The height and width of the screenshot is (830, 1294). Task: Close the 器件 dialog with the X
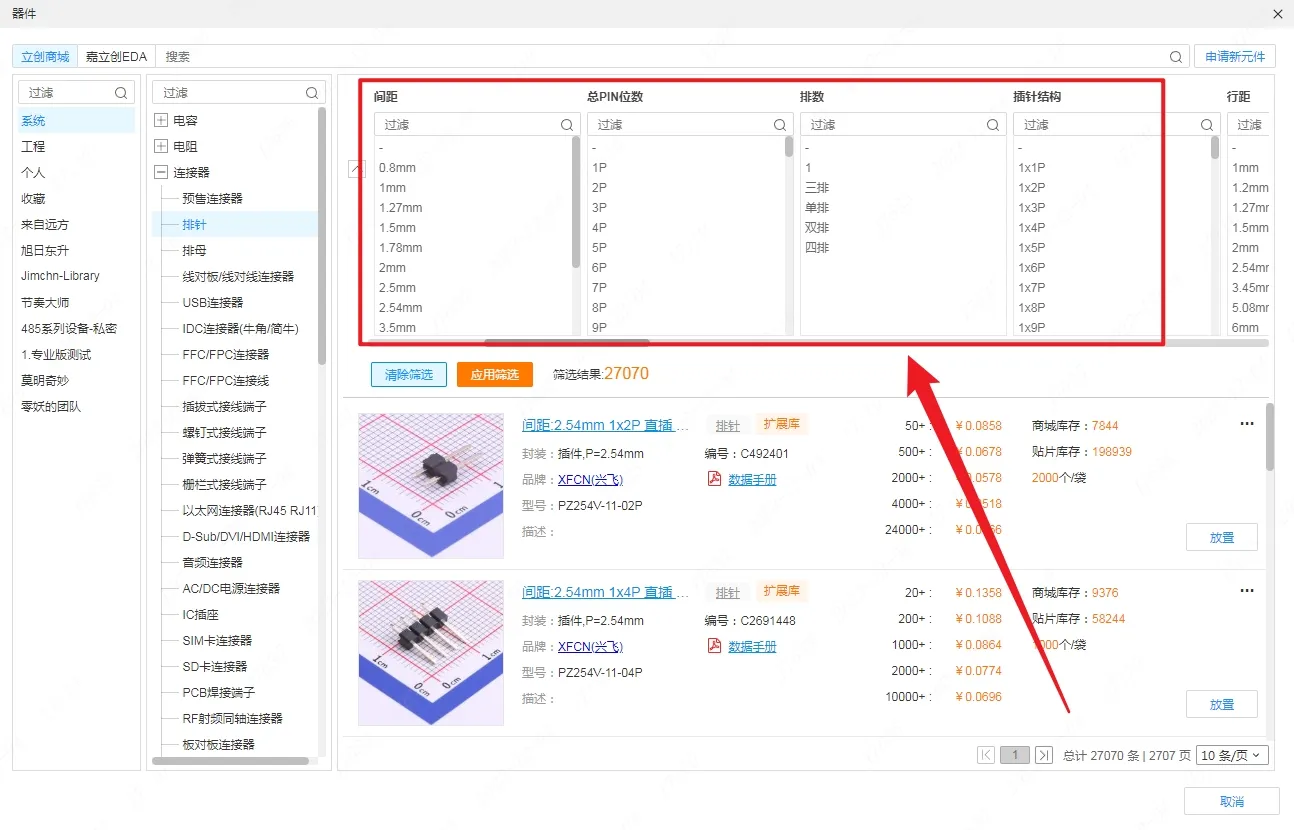point(1278,14)
